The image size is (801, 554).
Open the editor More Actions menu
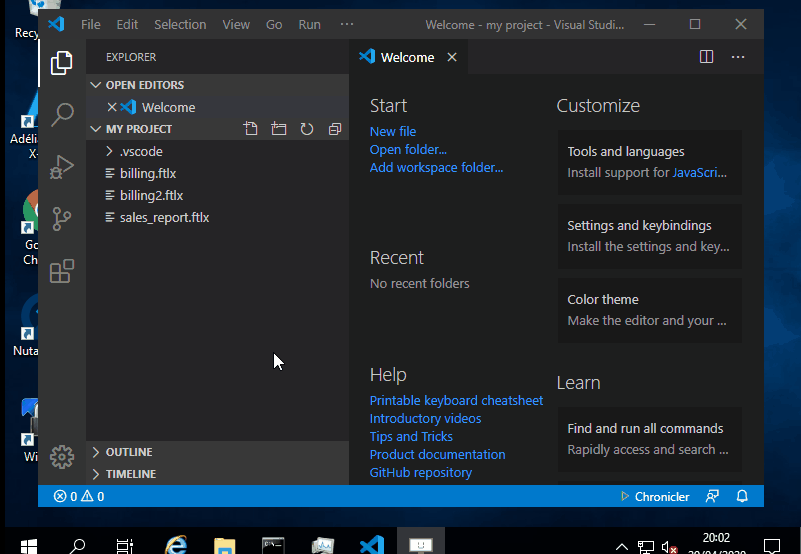click(x=738, y=57)
